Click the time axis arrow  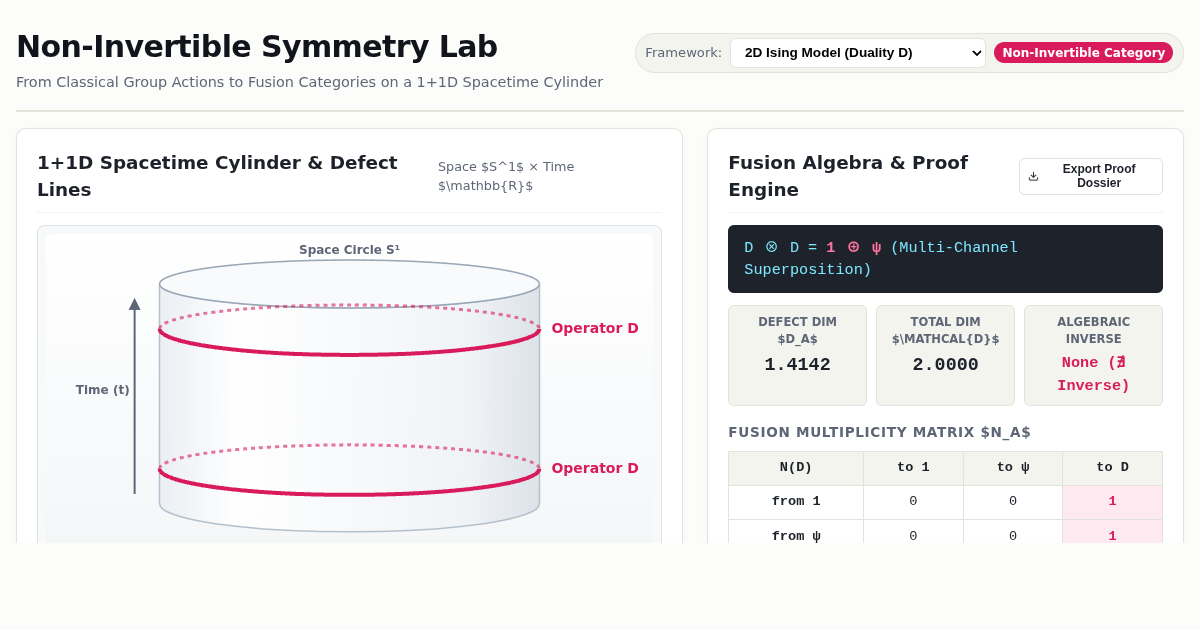coord(134,396)
